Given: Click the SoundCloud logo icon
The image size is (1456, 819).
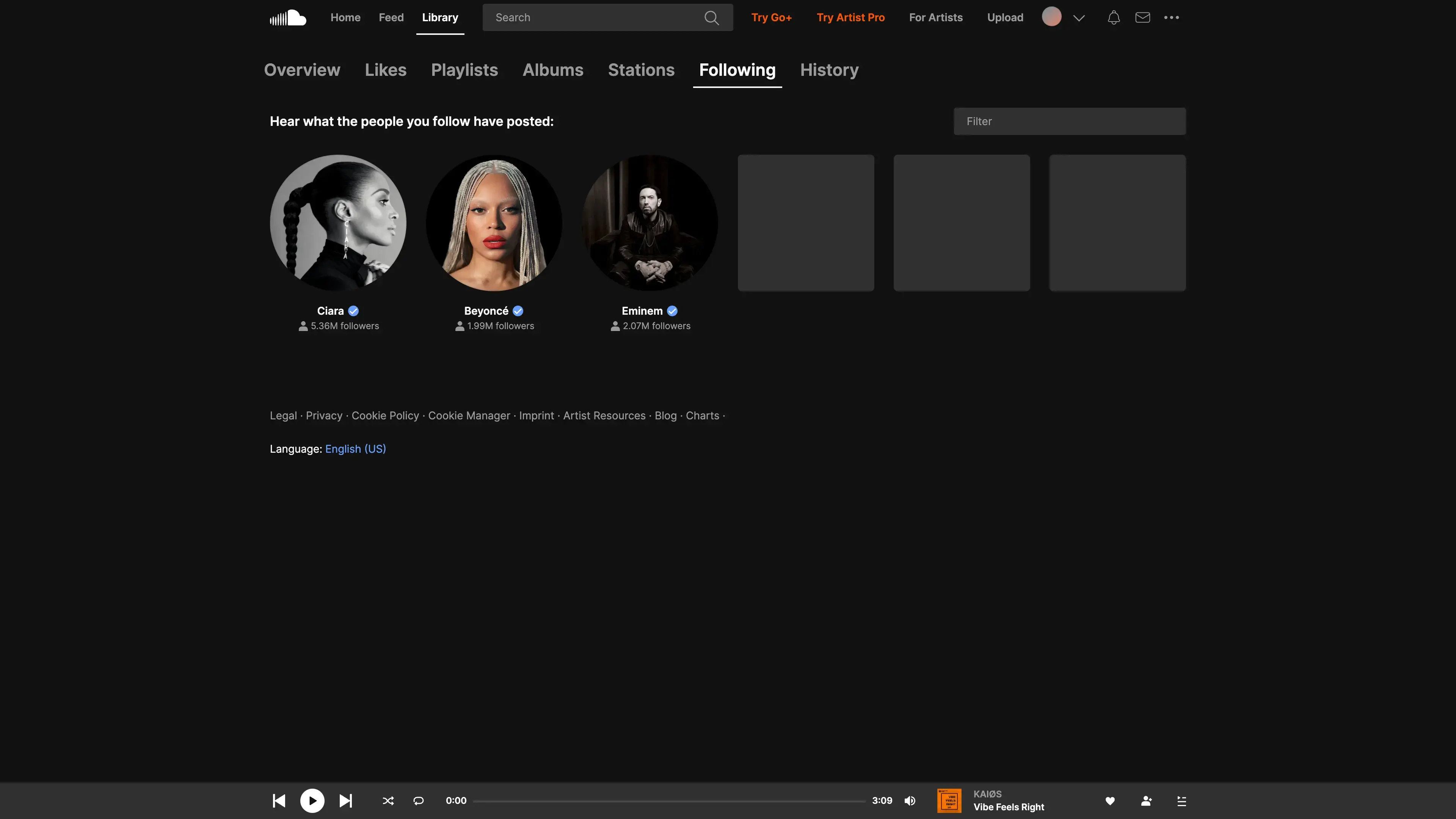Looking at the screenshot, I should pyautogui.click(x=288, y=17).
